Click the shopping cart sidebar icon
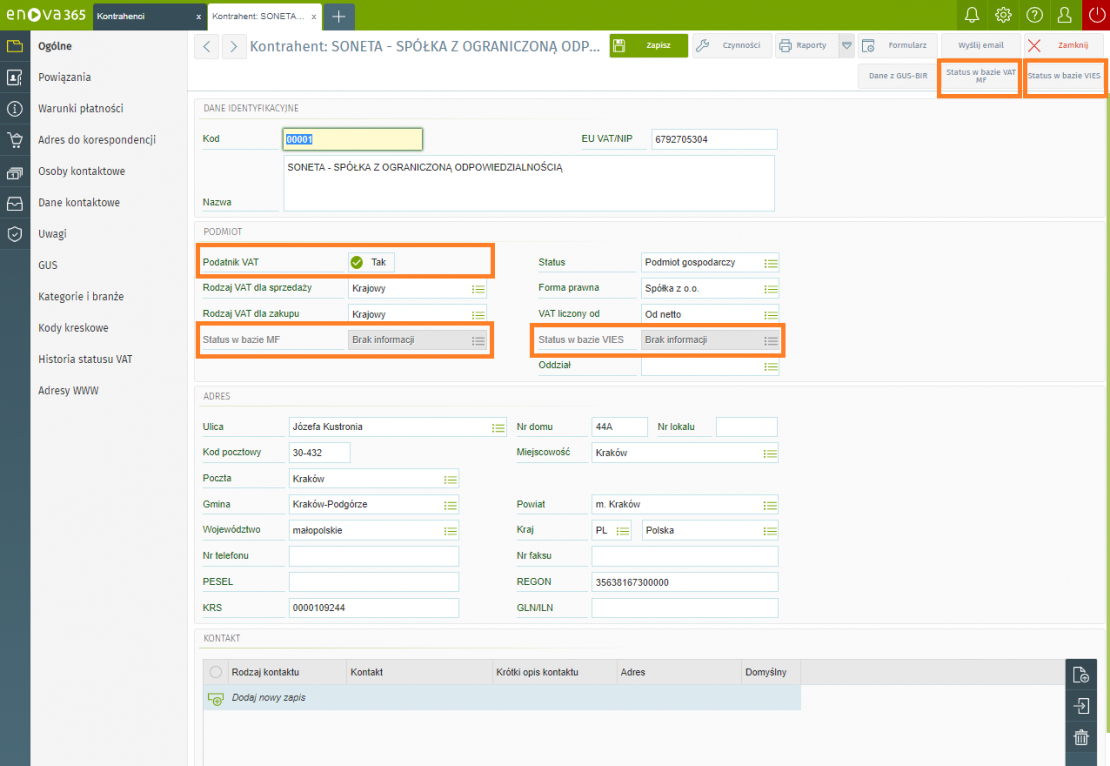Screen dimensions: 1110x766 pyautogui.click(x=14, y=140)
